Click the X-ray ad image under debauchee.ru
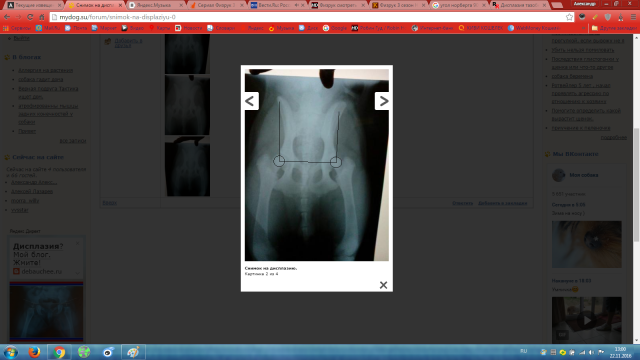The image size is (640, 360). pyautogui.click(x=47, y=311)
